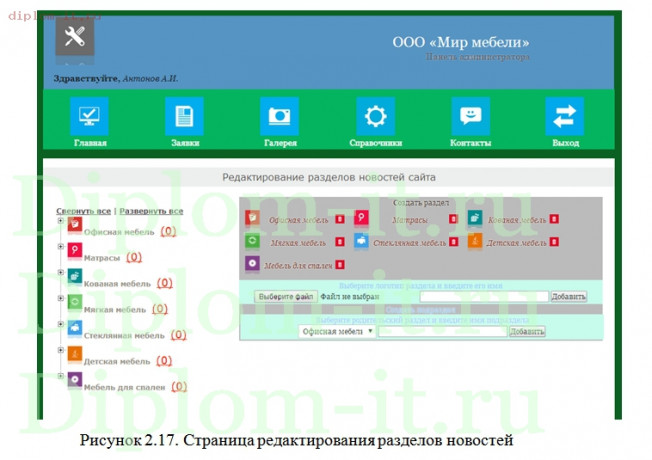
Task: Click Офисная мебель icon in grey panel
Action: 252,218
